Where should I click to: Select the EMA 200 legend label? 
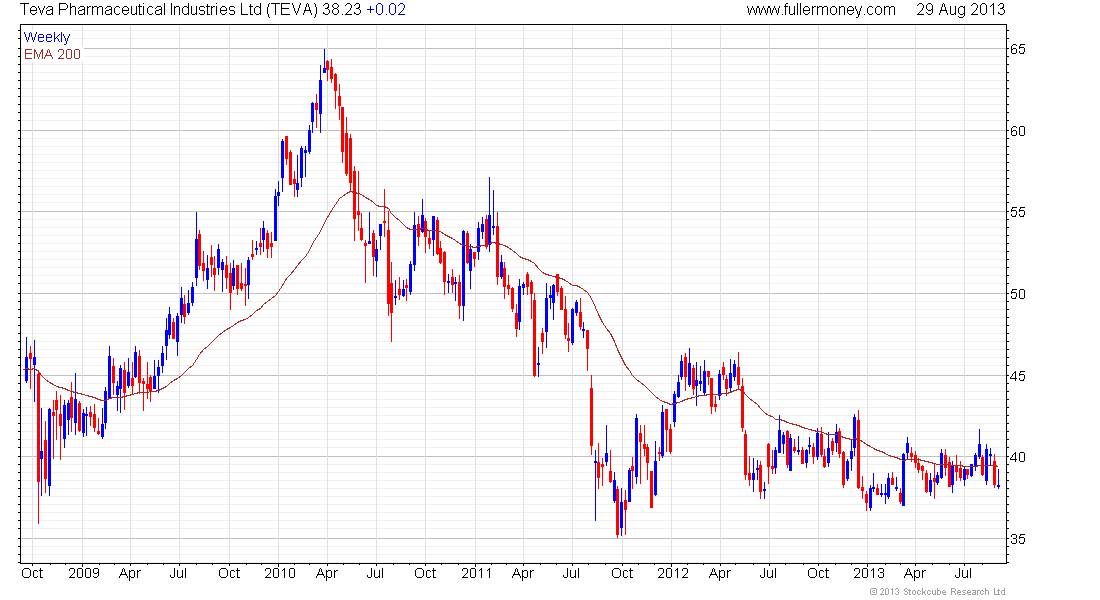point(53,54)
